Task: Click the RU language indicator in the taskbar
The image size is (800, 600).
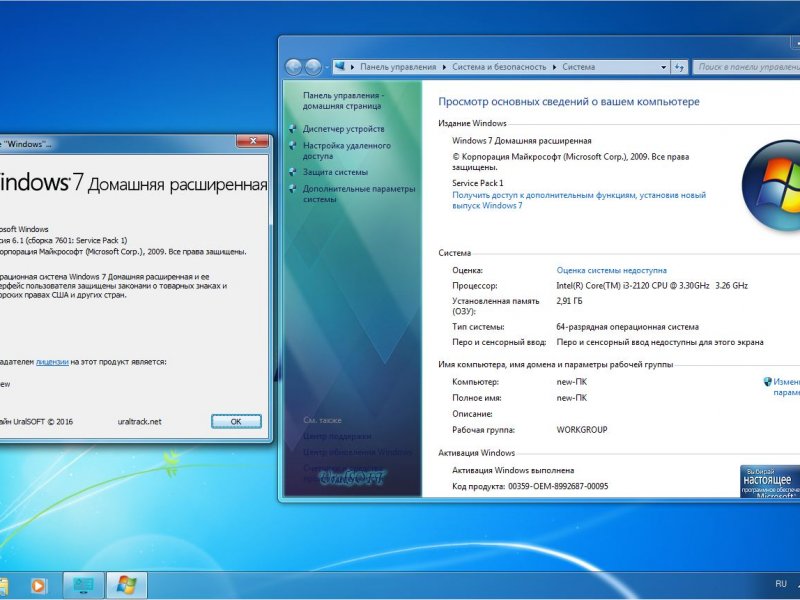Action: (x=781, y=584)
